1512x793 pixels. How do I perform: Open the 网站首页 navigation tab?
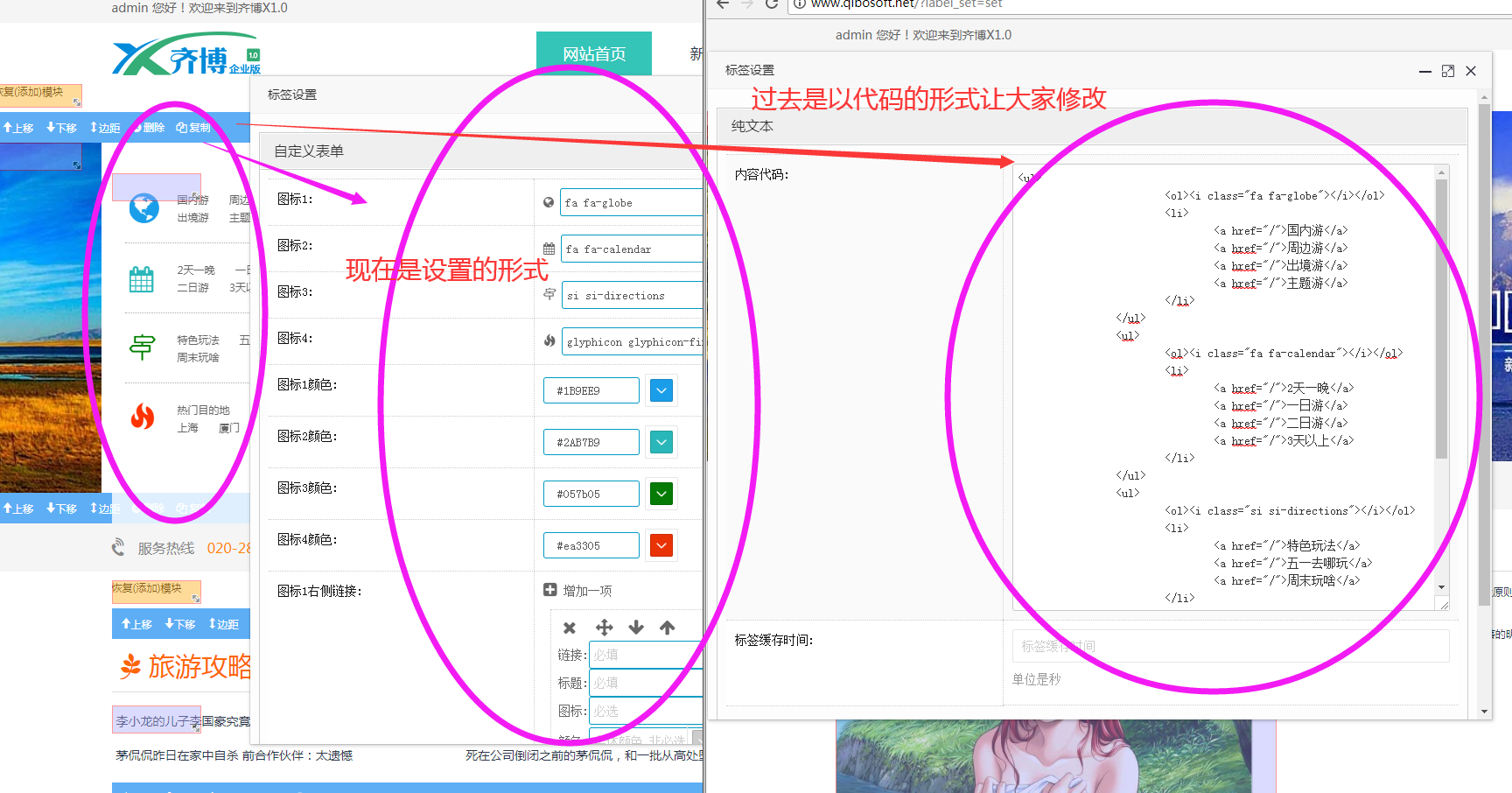tap(594, 54)
